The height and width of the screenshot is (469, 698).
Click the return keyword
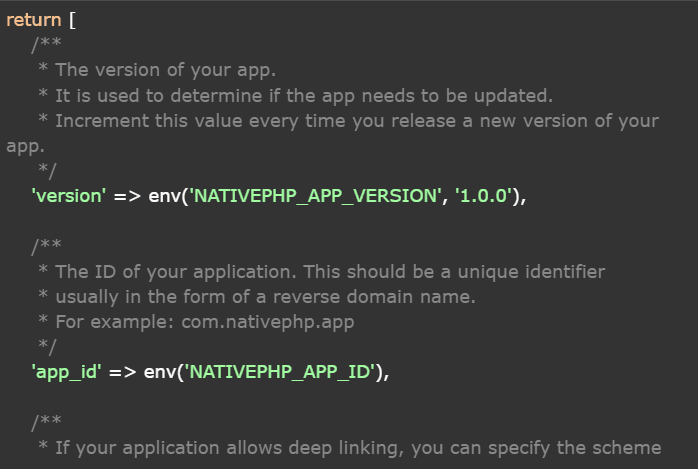[33, 21]
